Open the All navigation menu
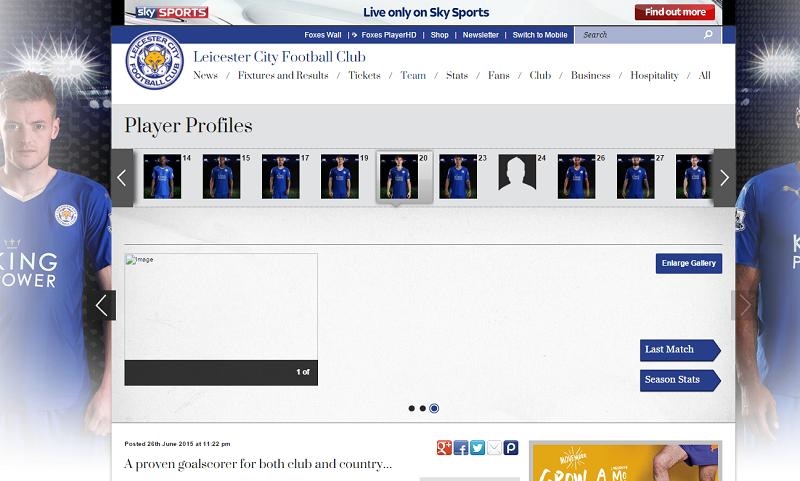 (705, 75)
